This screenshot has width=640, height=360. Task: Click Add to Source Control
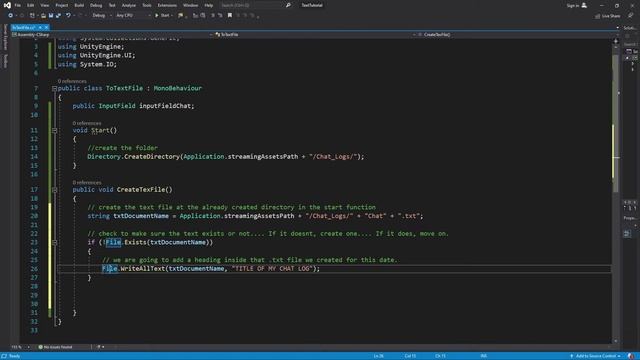tap(596, 356)
